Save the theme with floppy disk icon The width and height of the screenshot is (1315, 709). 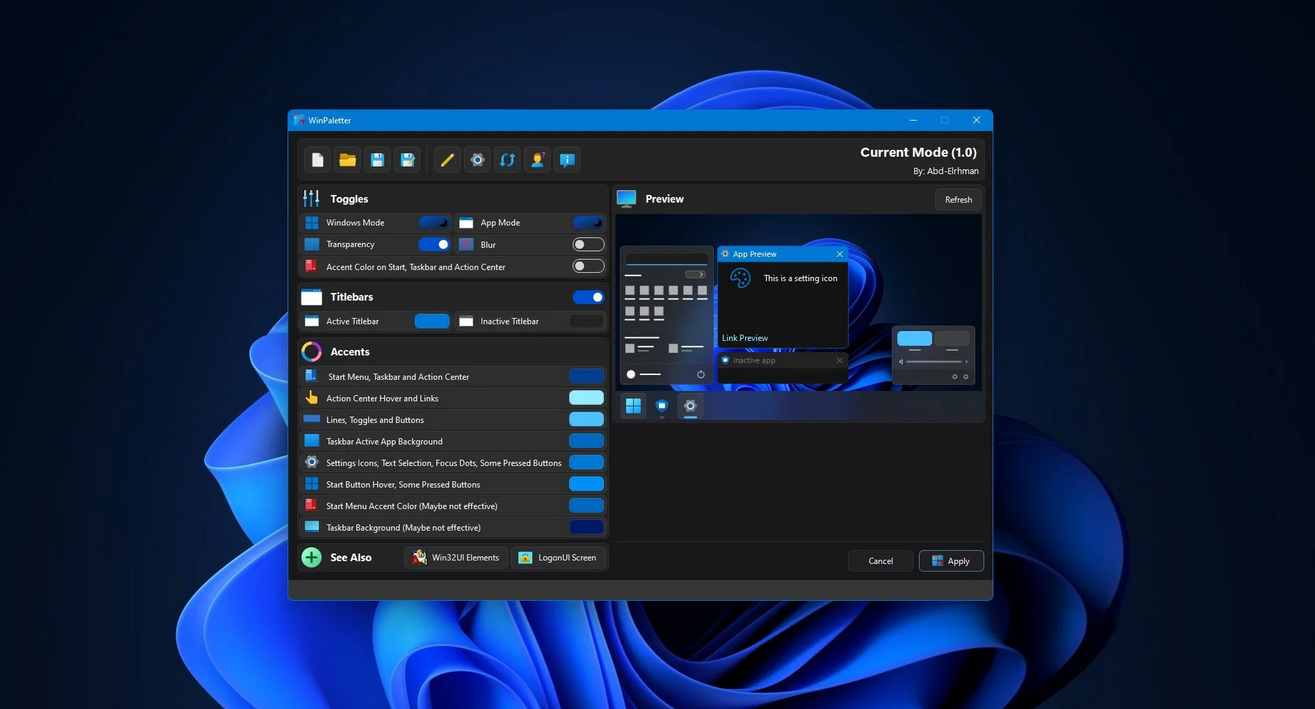tap(377, 160)
